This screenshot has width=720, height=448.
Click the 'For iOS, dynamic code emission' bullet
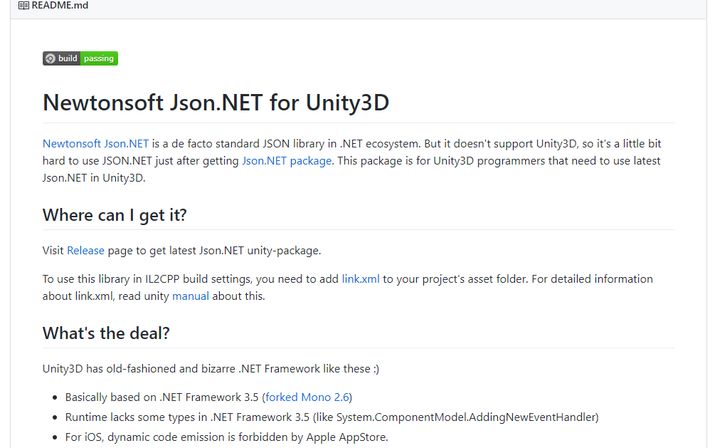pyautogui.click(x=226, y=437)
